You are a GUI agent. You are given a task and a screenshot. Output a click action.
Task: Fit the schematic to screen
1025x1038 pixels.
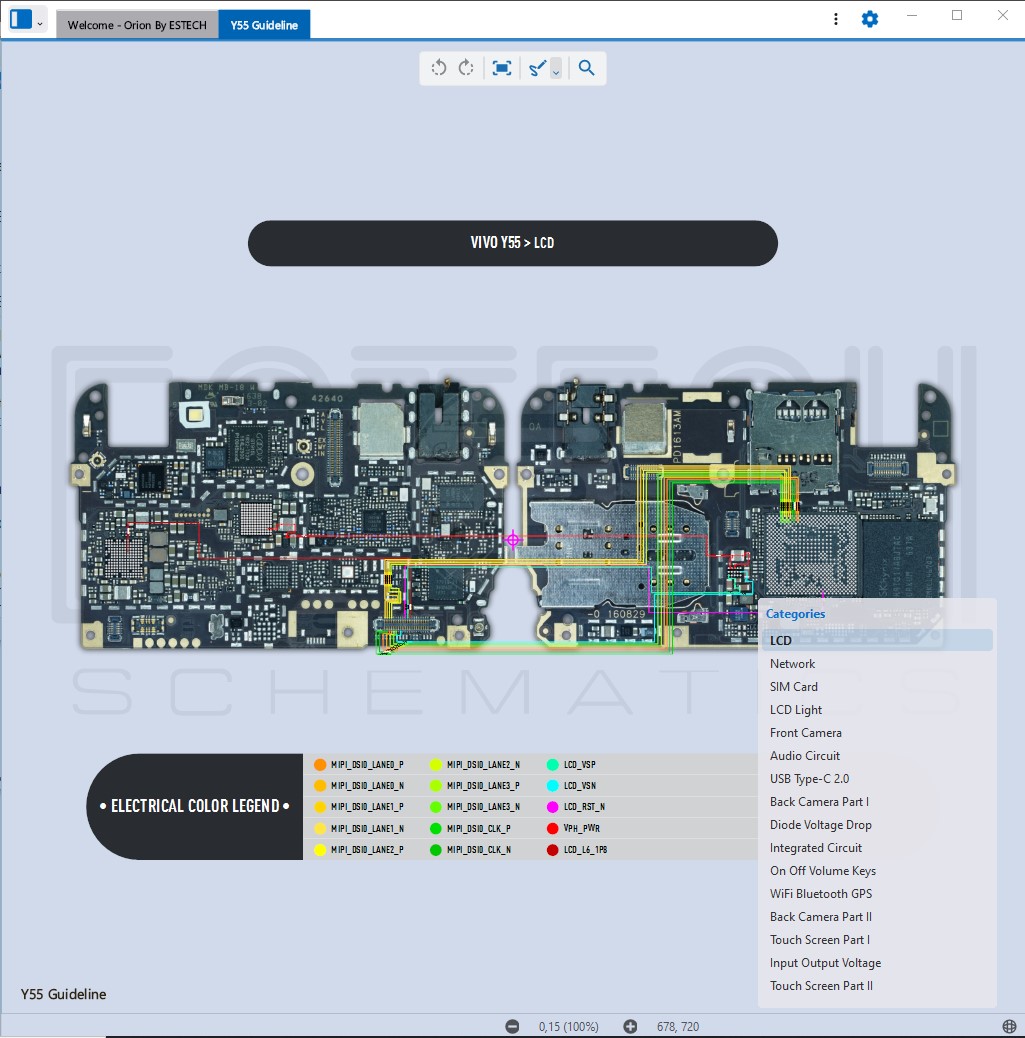click(x=502, y=68)
